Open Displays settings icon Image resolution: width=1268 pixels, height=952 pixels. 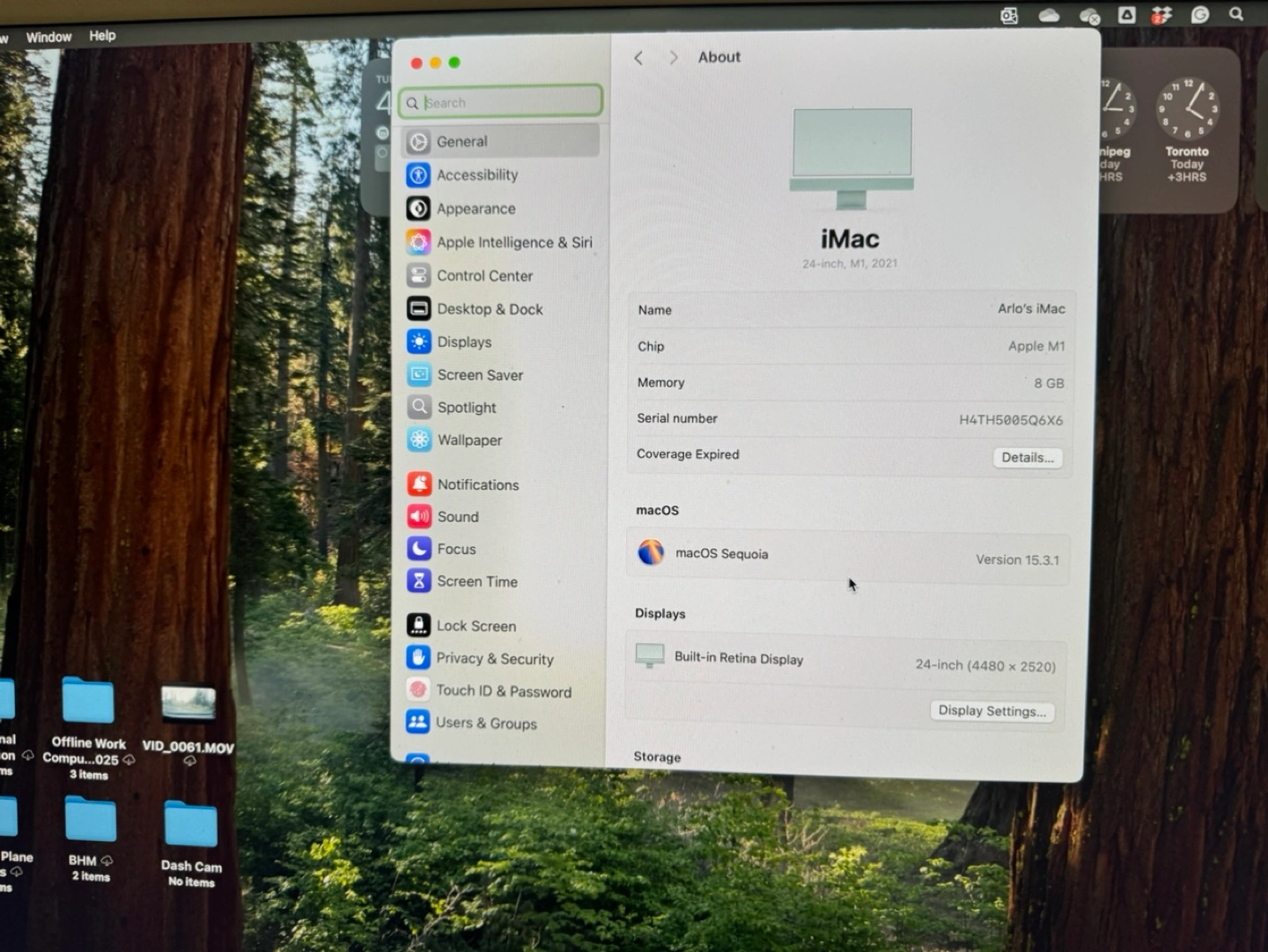click(419, 342)
